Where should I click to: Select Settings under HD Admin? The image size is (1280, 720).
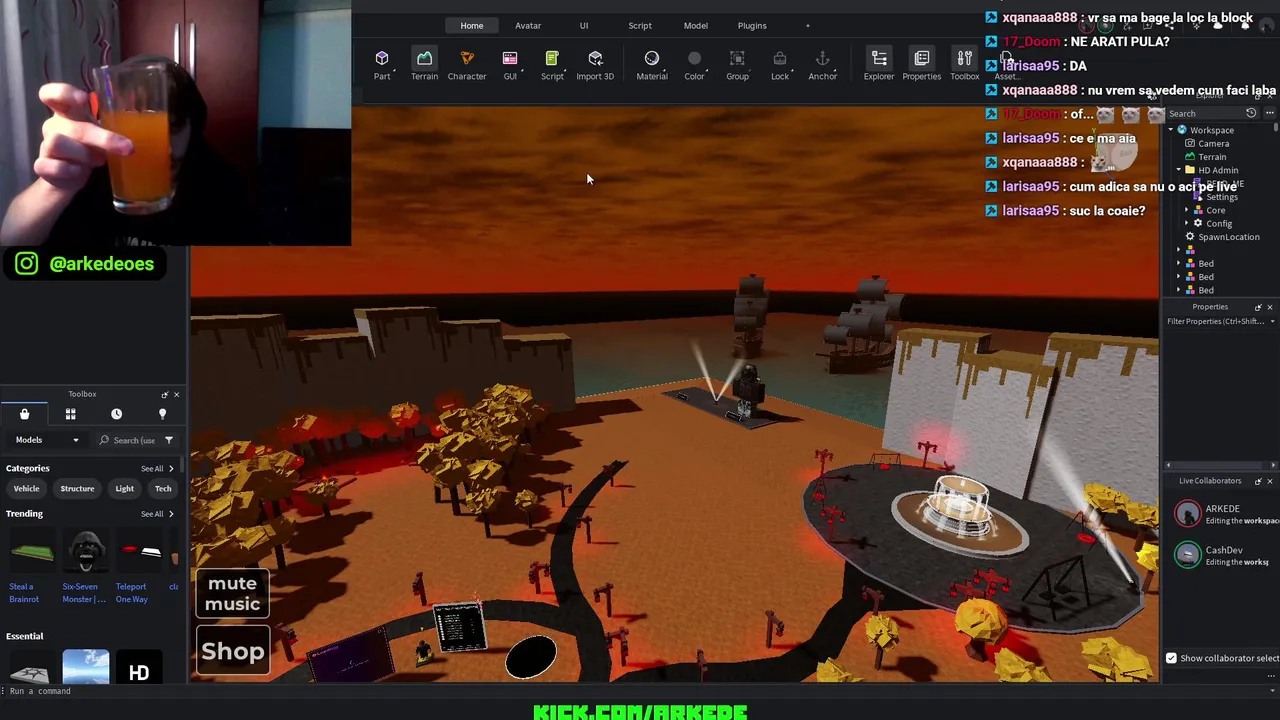(1221, 197)
